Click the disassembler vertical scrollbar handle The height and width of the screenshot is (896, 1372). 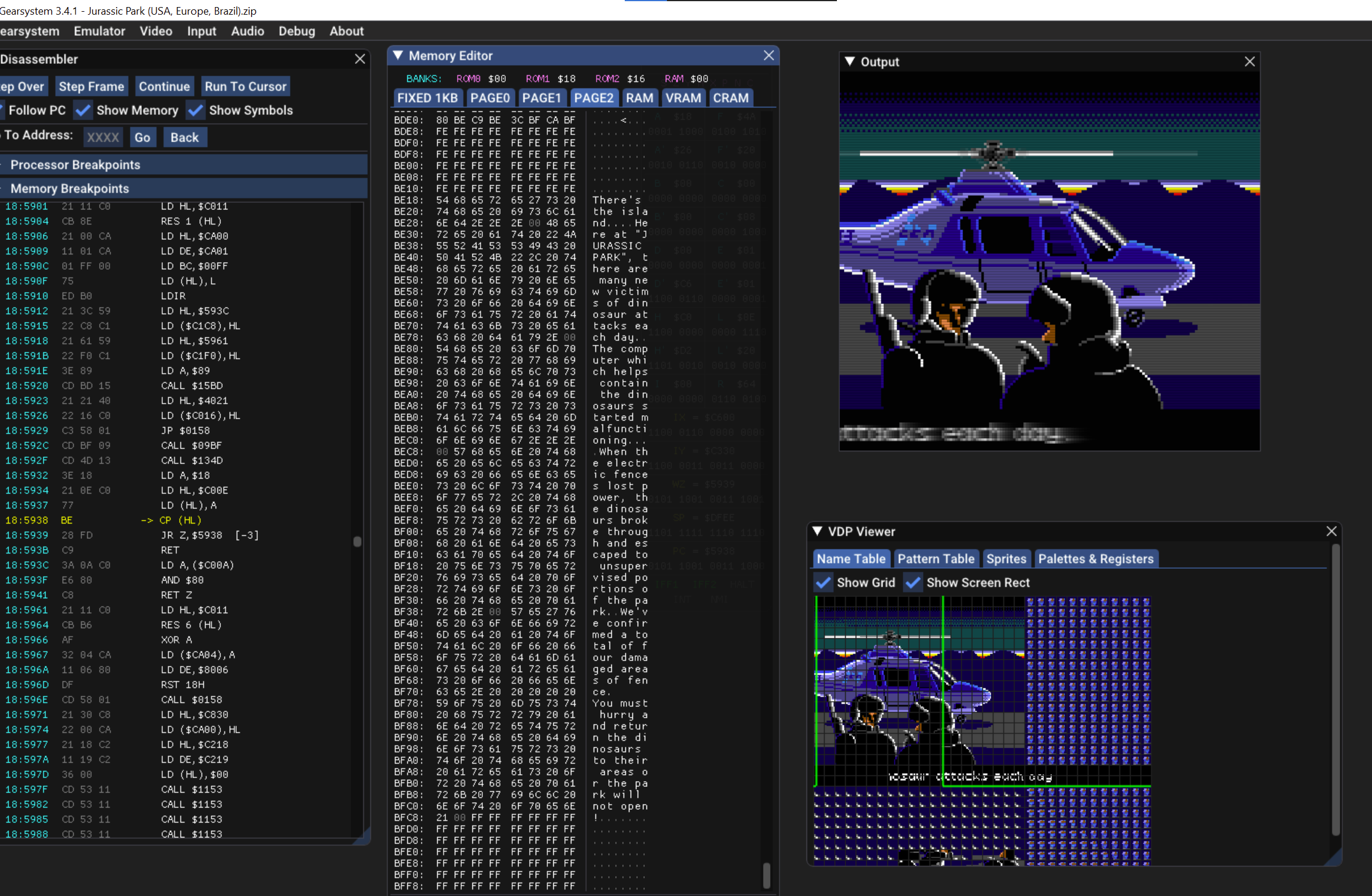pyautogui.click(x=357, y=541)
